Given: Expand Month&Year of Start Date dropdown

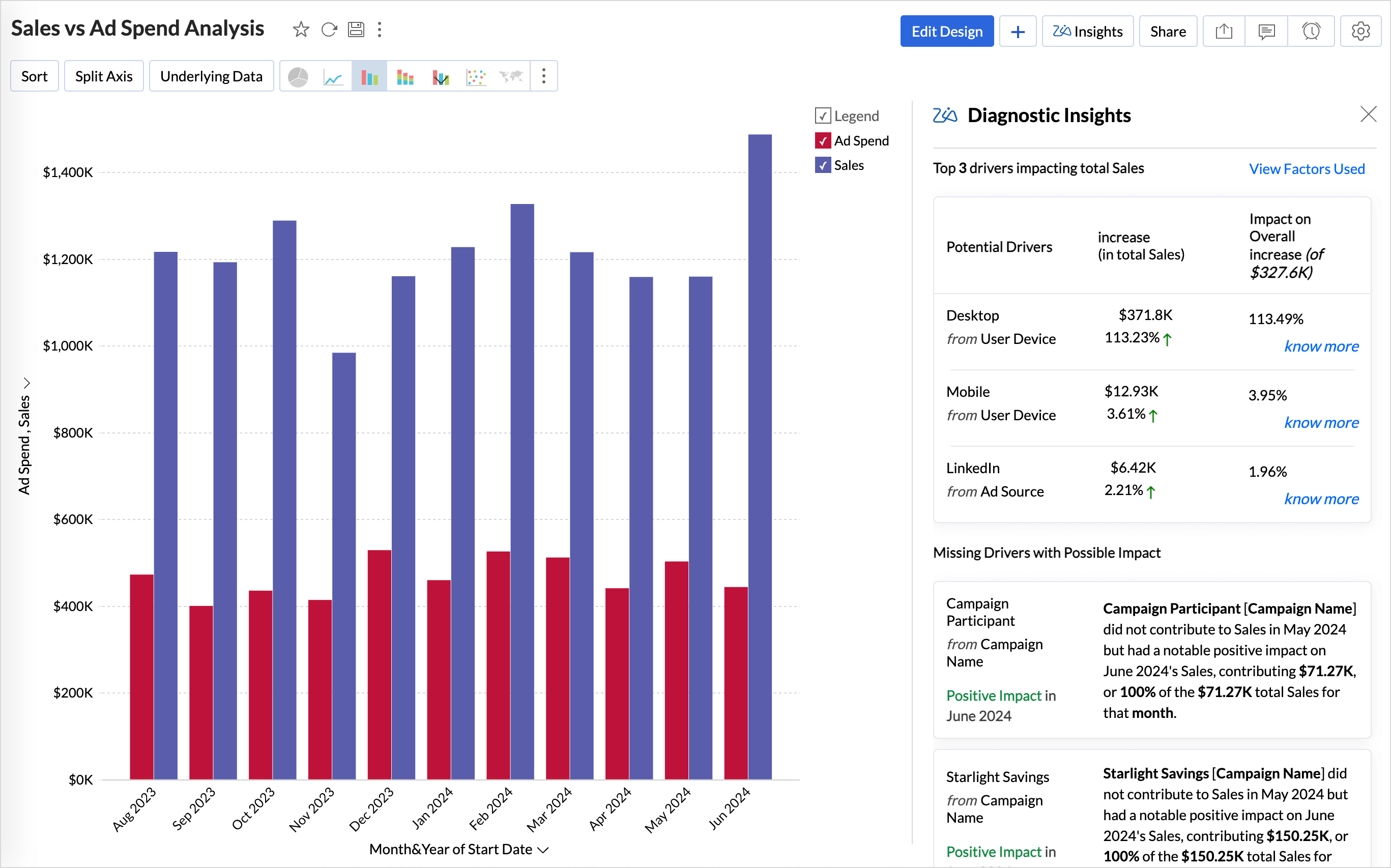Looking at the screenshot, I should point(544,850).
